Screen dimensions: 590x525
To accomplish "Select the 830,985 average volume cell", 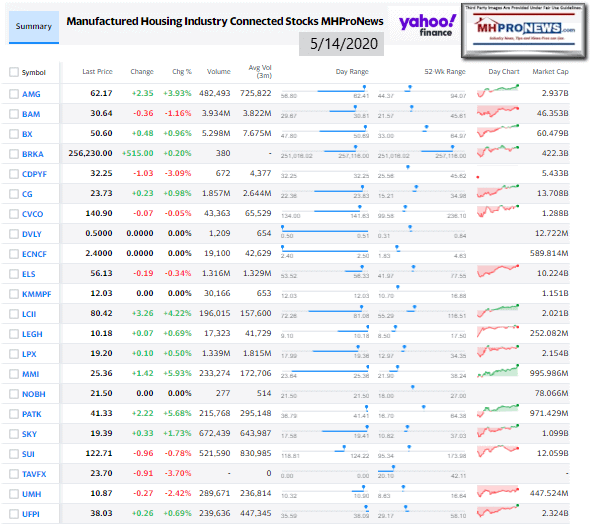I will [x=256, y=453].
